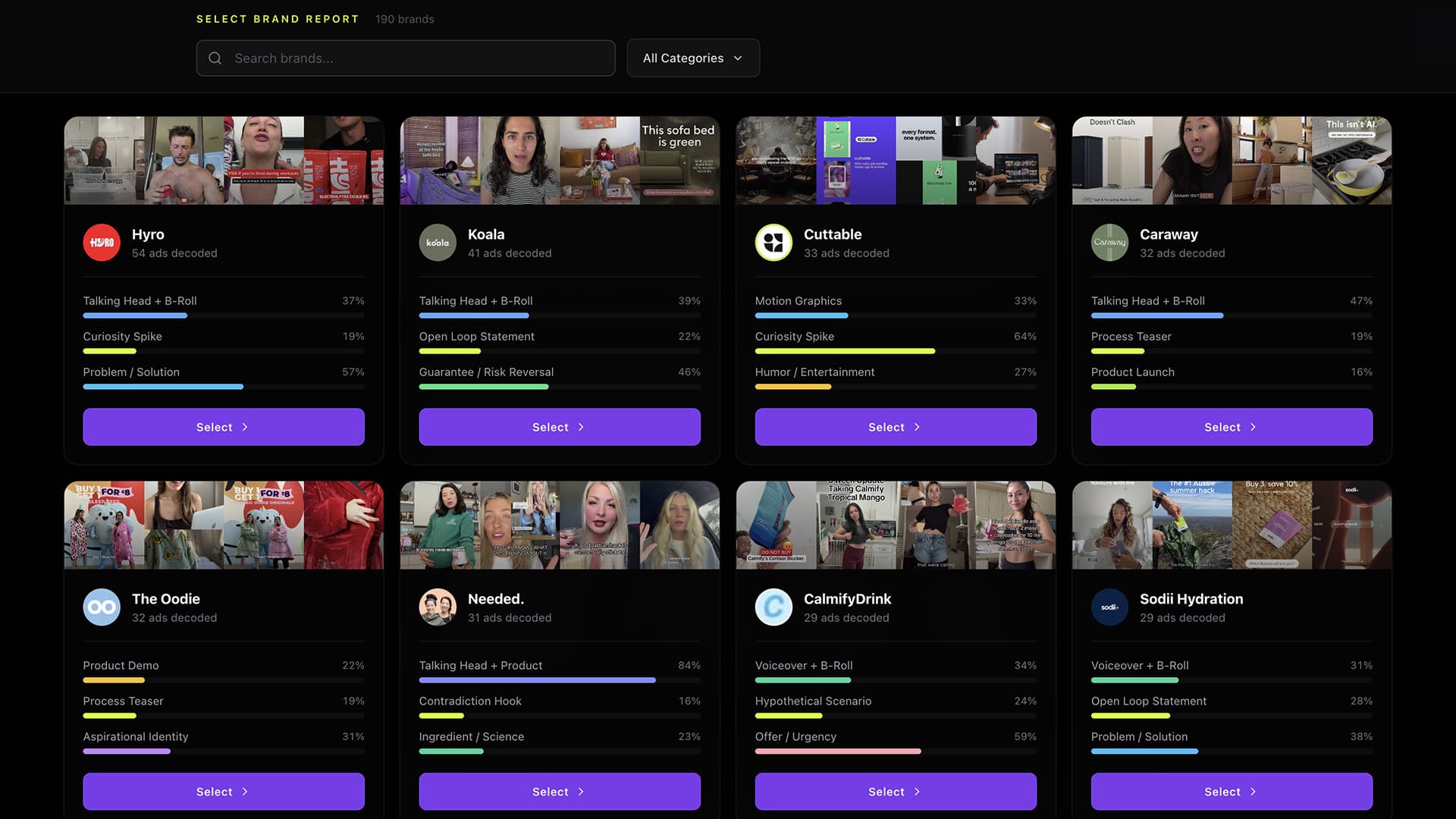Screen dimensions: 1456x819
Task: Click the Sodii Hydration brand name
Action: tap(1191, 599)
